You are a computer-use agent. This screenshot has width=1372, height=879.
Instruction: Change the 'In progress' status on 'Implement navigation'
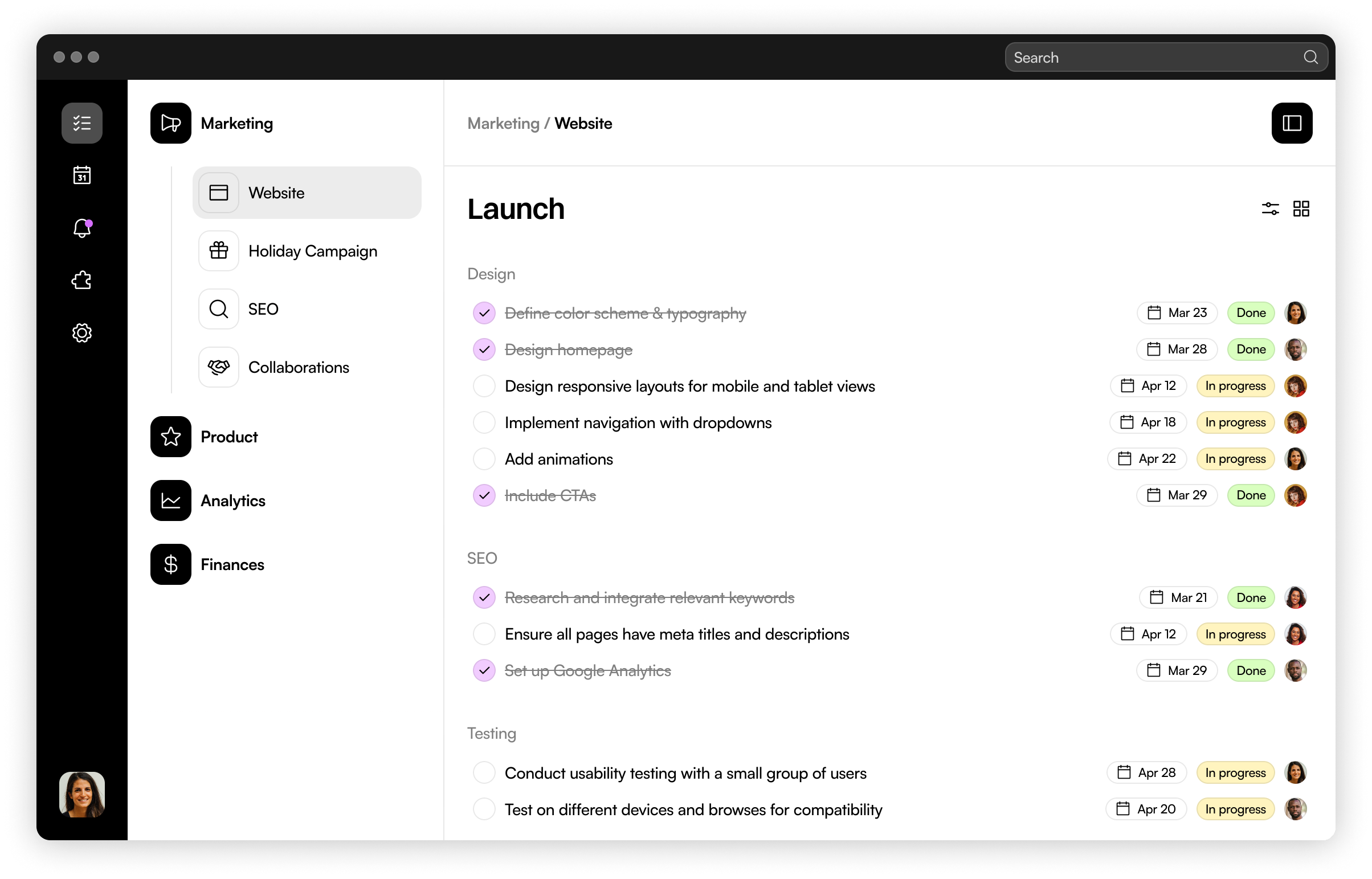1235,422
